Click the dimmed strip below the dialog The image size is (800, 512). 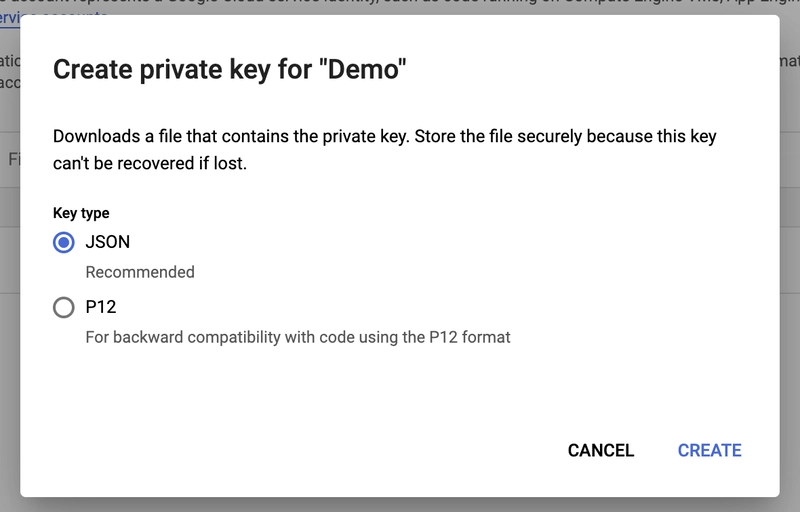400,505
